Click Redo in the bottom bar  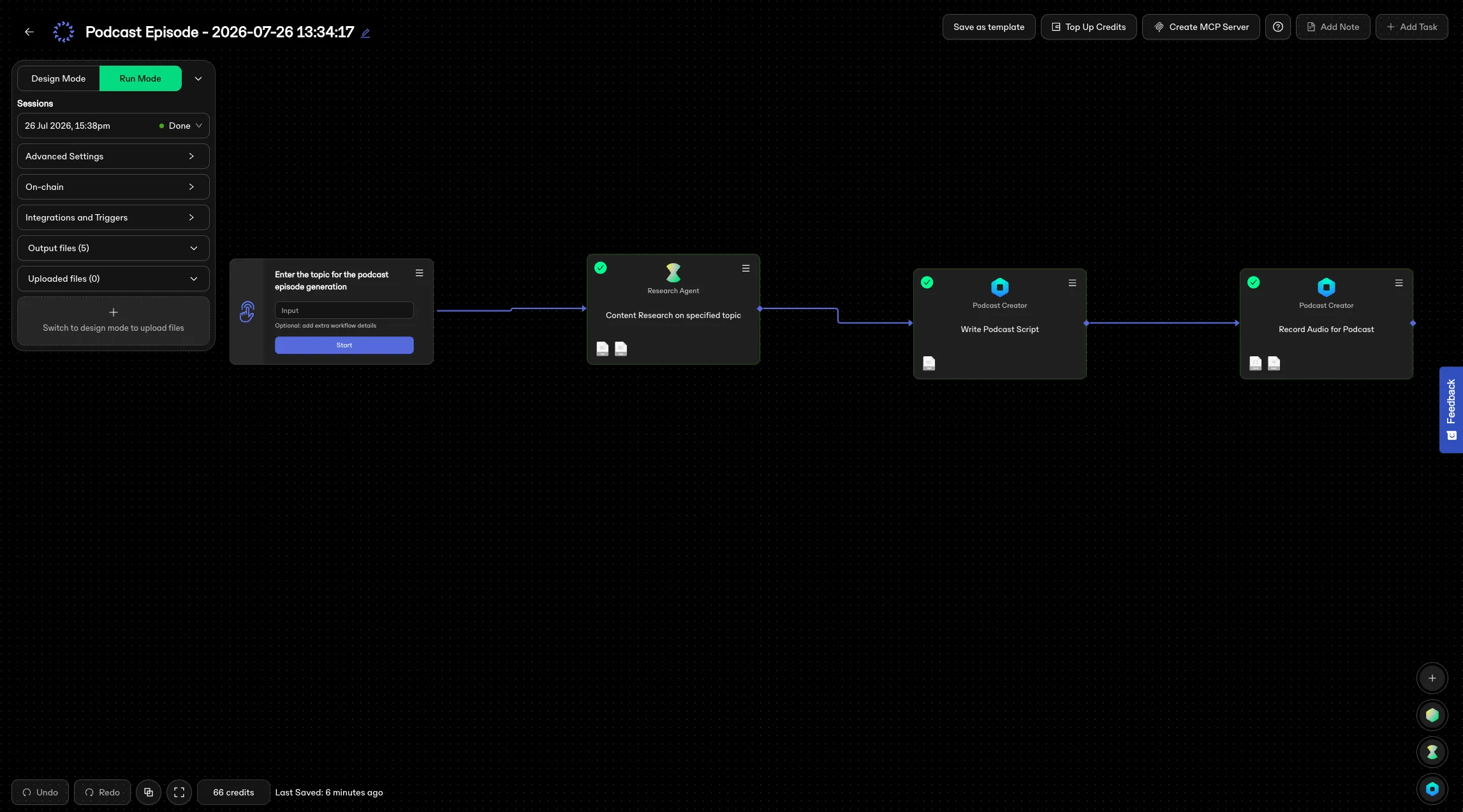102,792
